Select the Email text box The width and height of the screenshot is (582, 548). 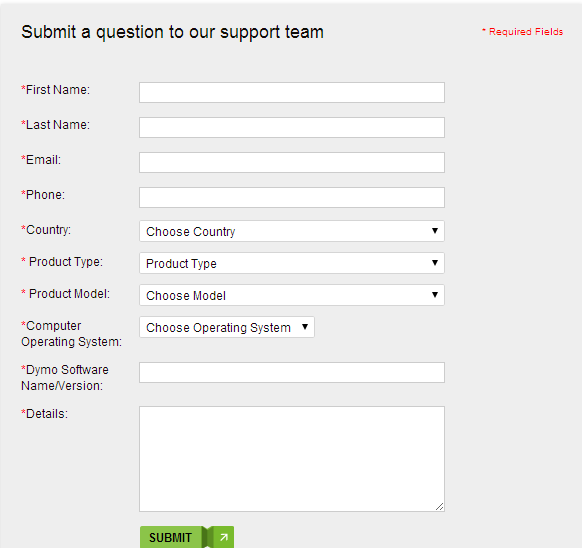pyautogui.click(x=292, y=162)
